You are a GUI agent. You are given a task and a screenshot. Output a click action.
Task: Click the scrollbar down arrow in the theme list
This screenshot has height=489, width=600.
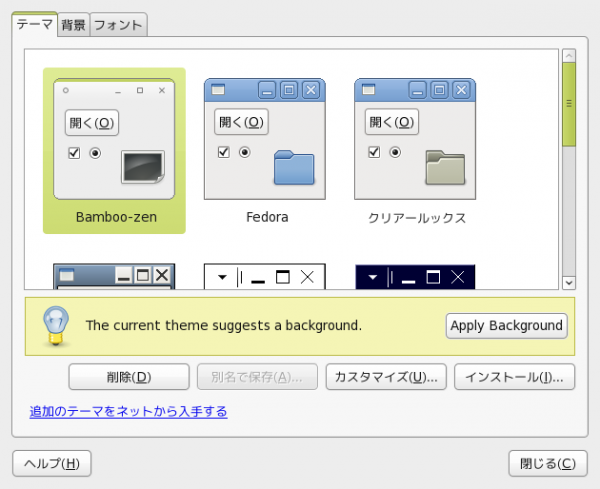(x=569, y=283)
